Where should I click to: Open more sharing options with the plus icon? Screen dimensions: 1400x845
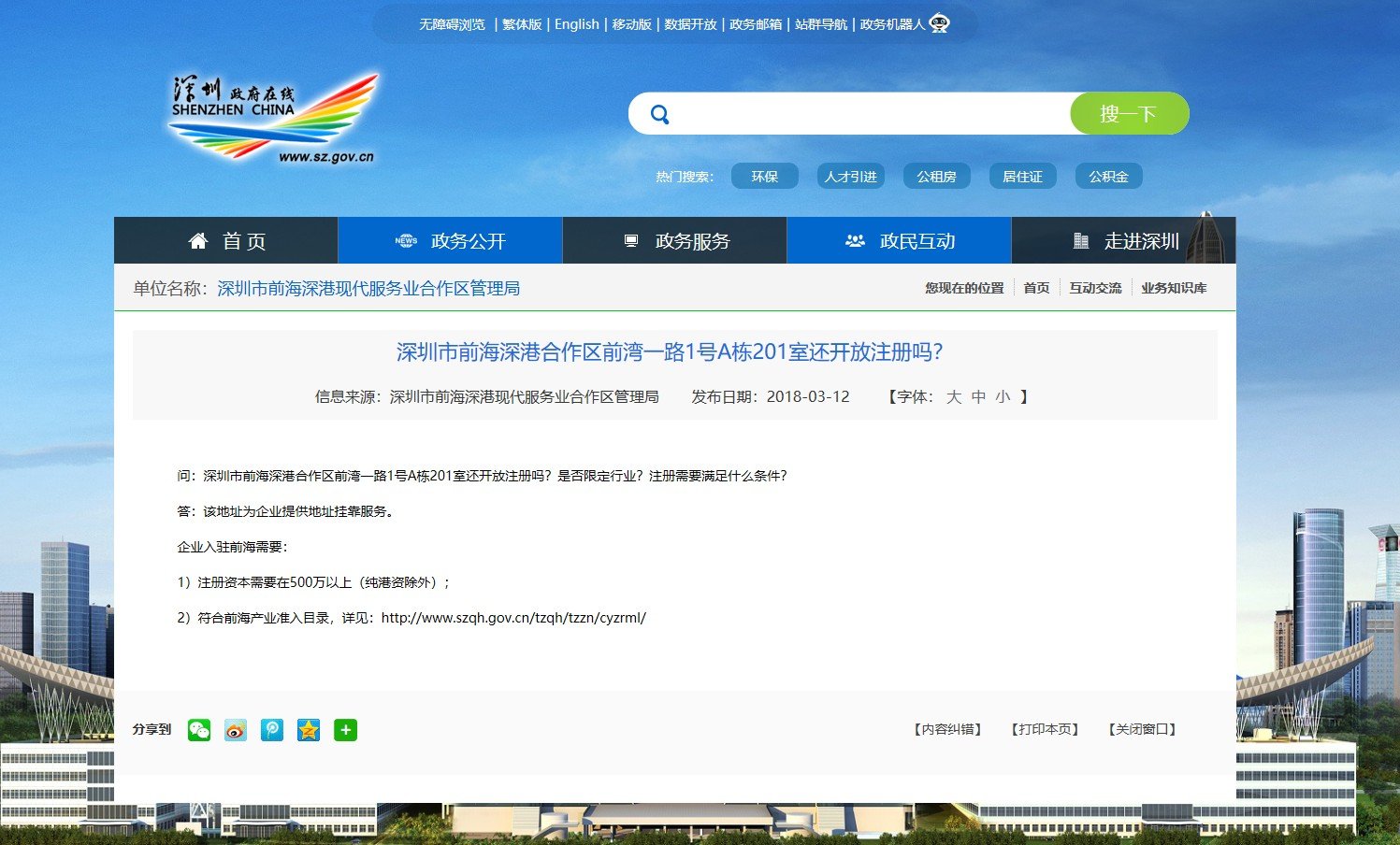click(x=345, y=730)
